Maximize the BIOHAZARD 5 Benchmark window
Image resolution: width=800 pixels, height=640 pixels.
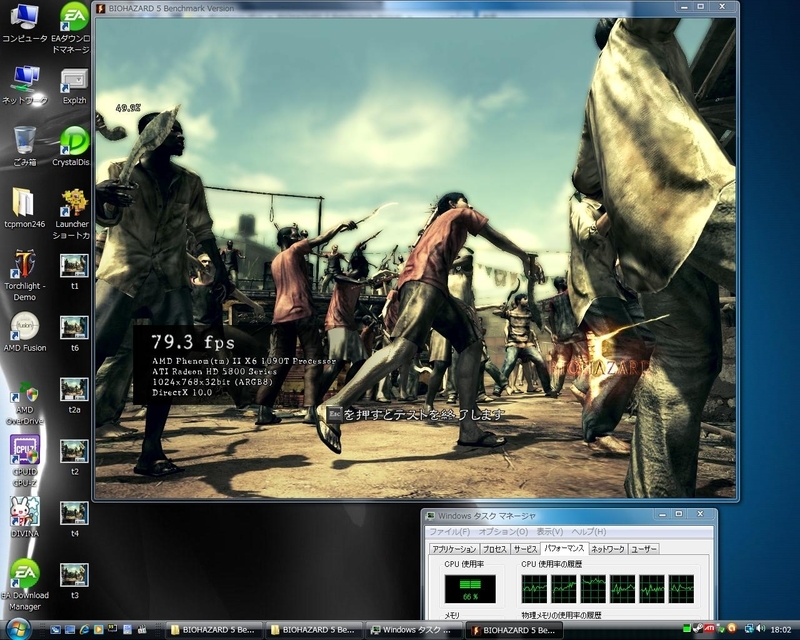point(701,7)
